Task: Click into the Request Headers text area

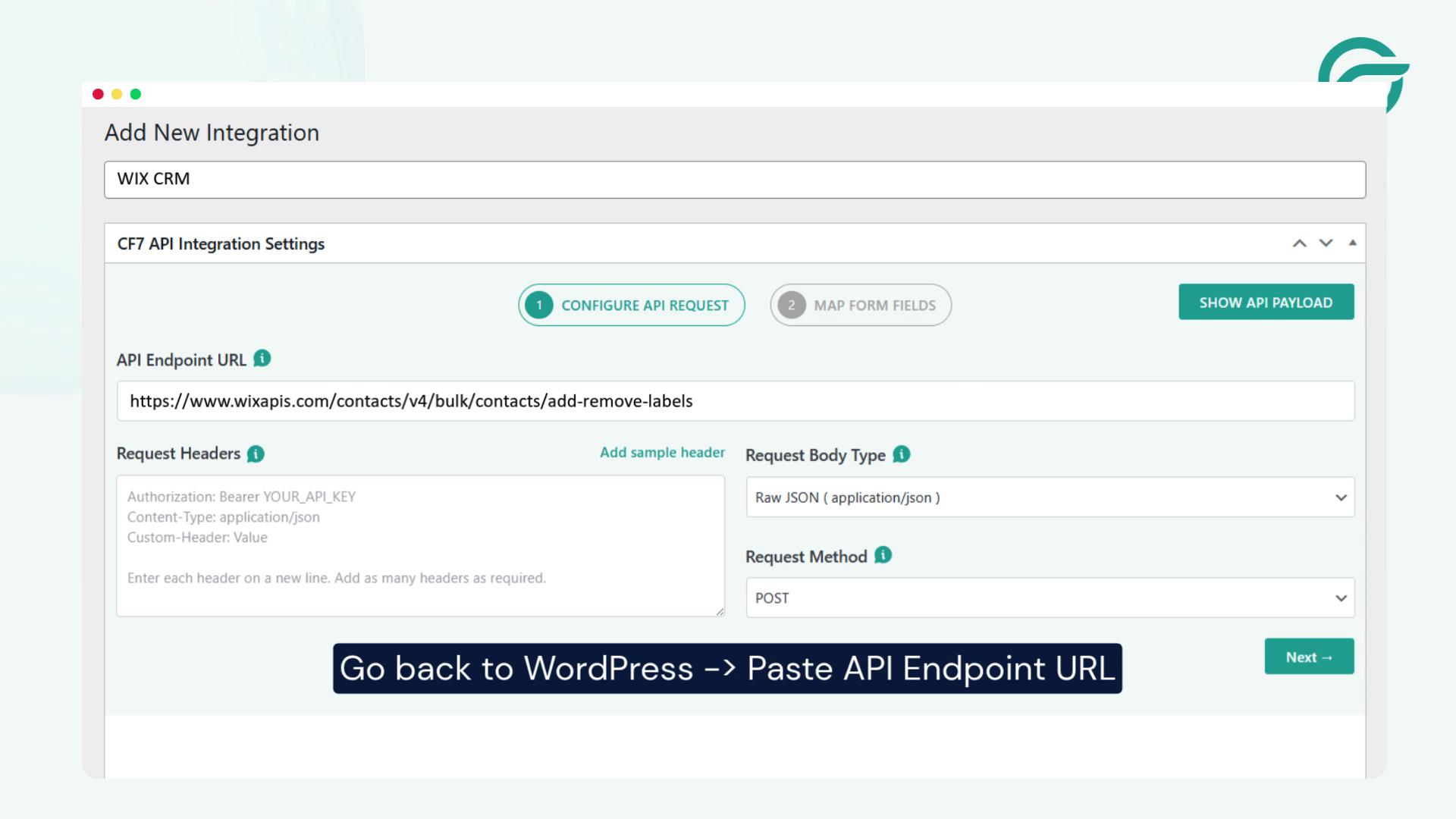Action: click(420, 546)
